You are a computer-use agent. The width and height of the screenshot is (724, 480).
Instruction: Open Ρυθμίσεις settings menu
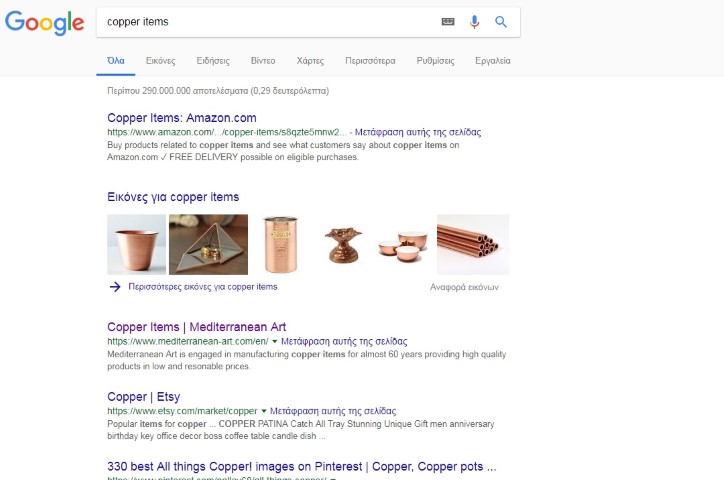(435, 61)
